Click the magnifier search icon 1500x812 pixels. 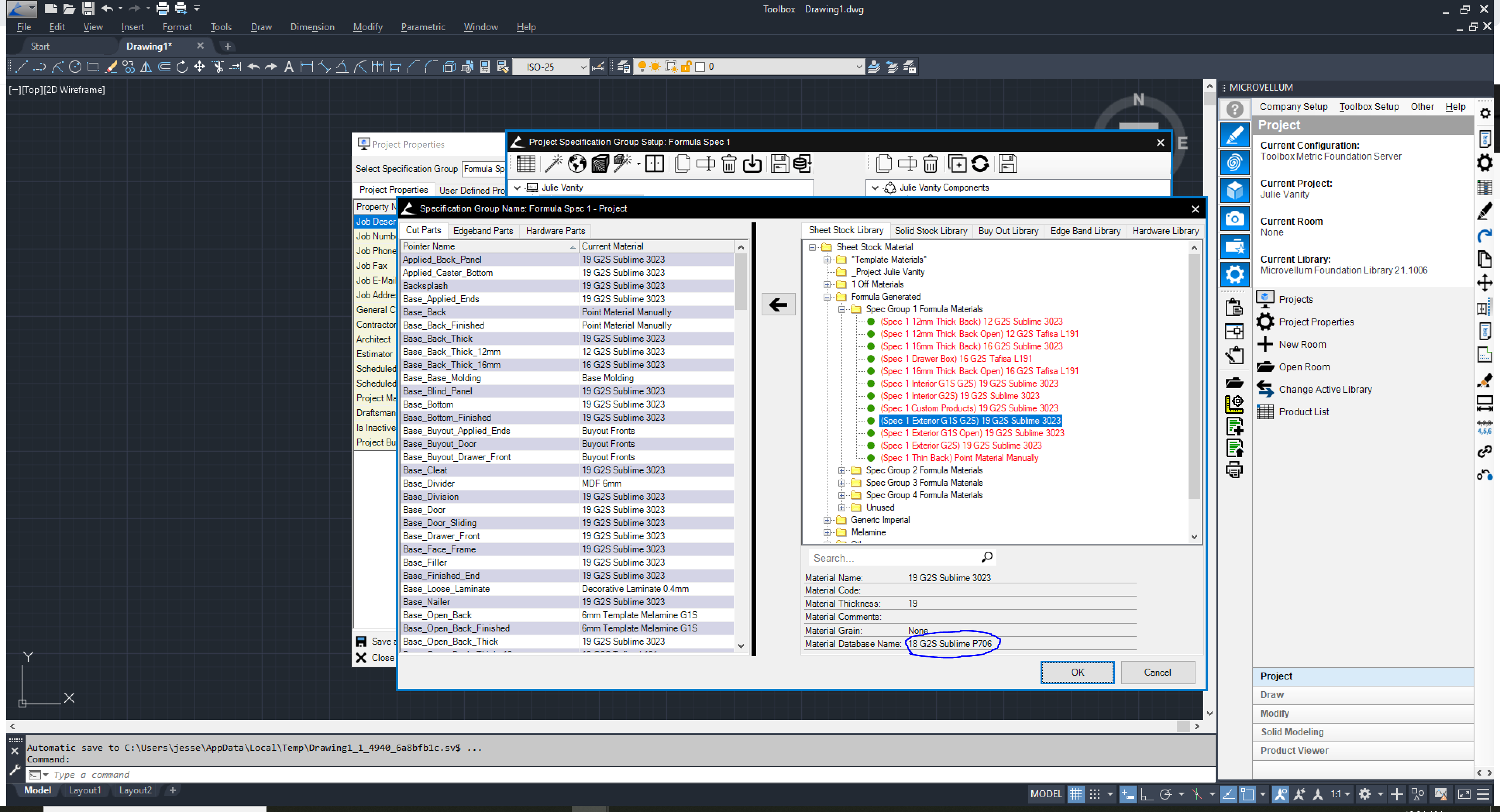(986, 557)
